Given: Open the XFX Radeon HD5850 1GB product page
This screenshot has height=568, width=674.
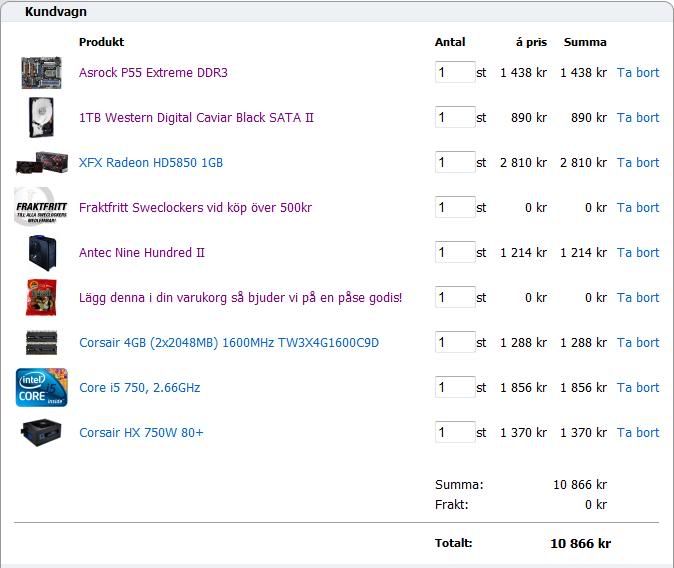Looking at the screenshot, I should point(150,163).
